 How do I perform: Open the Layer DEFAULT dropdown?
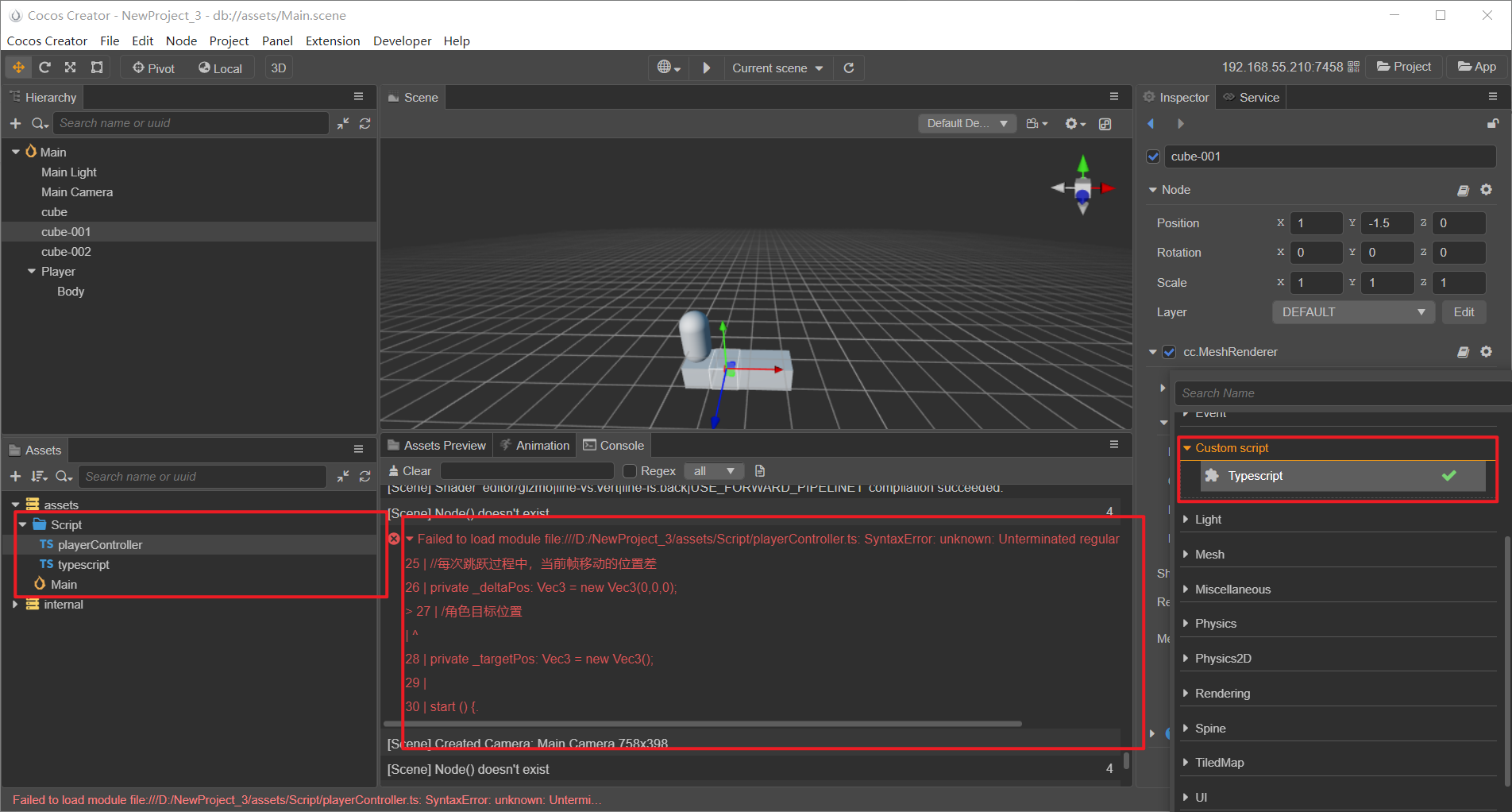coord(1352,312)
